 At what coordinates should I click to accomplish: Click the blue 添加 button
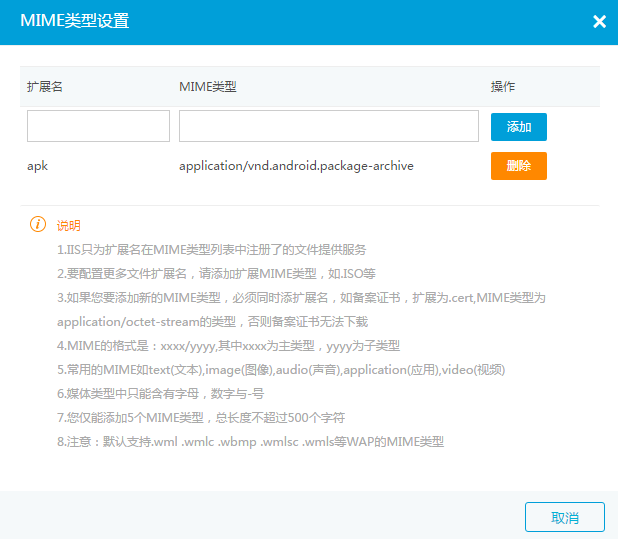[519, 127]
